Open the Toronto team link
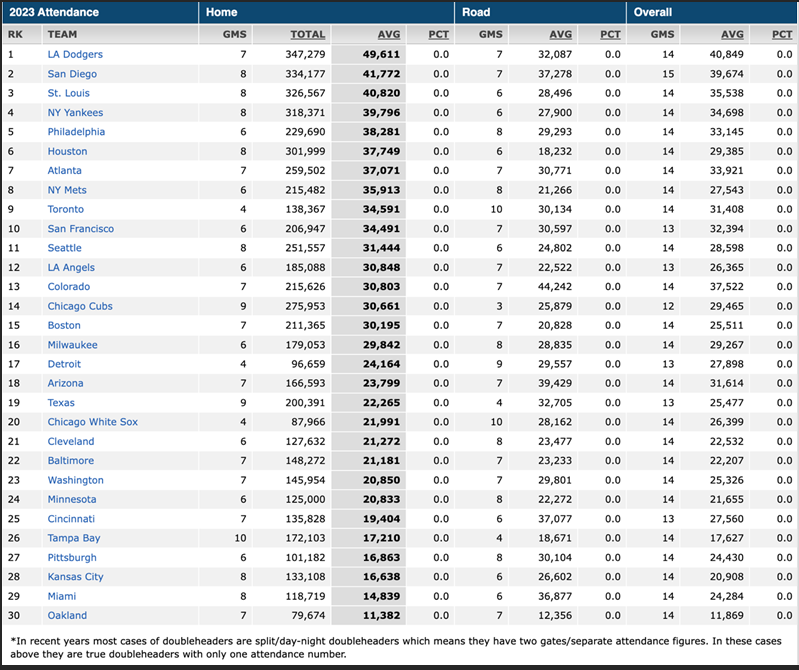799x670 pixels. (x=65, y=209)
